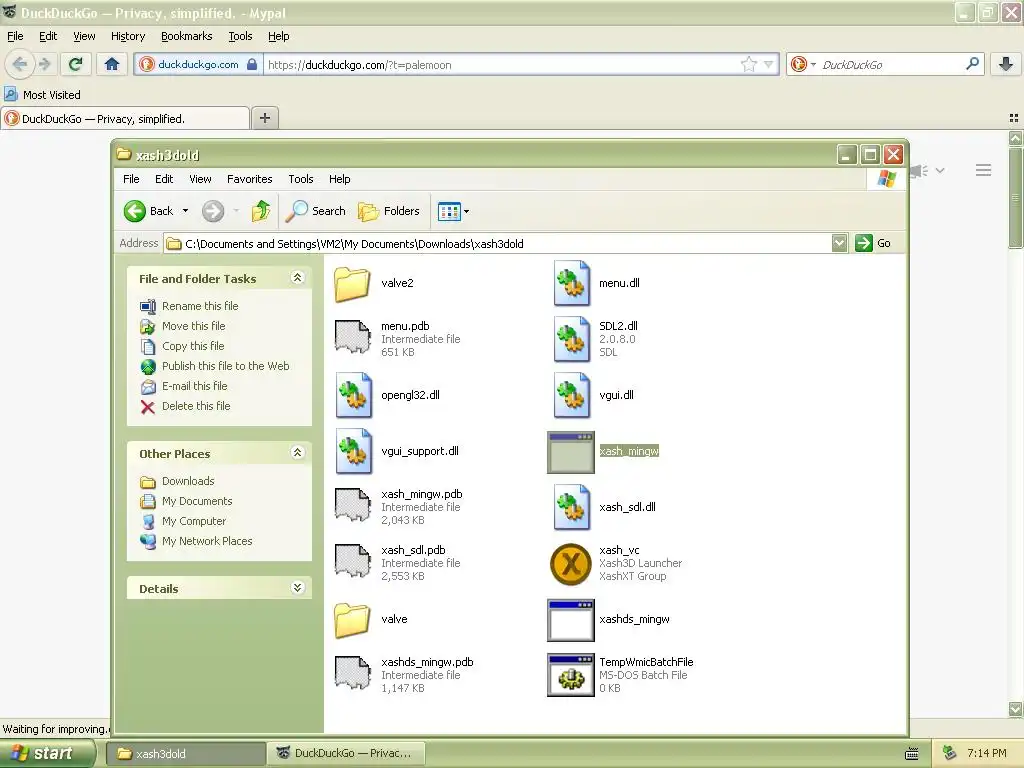Go to Downloads in Other Places

click(x=188, y=481)
